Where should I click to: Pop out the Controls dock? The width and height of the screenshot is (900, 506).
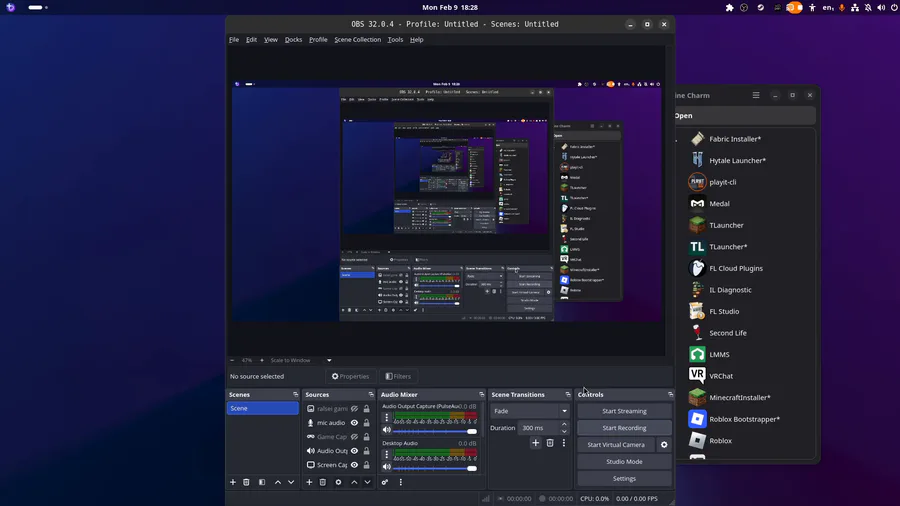tap(670, 395)
